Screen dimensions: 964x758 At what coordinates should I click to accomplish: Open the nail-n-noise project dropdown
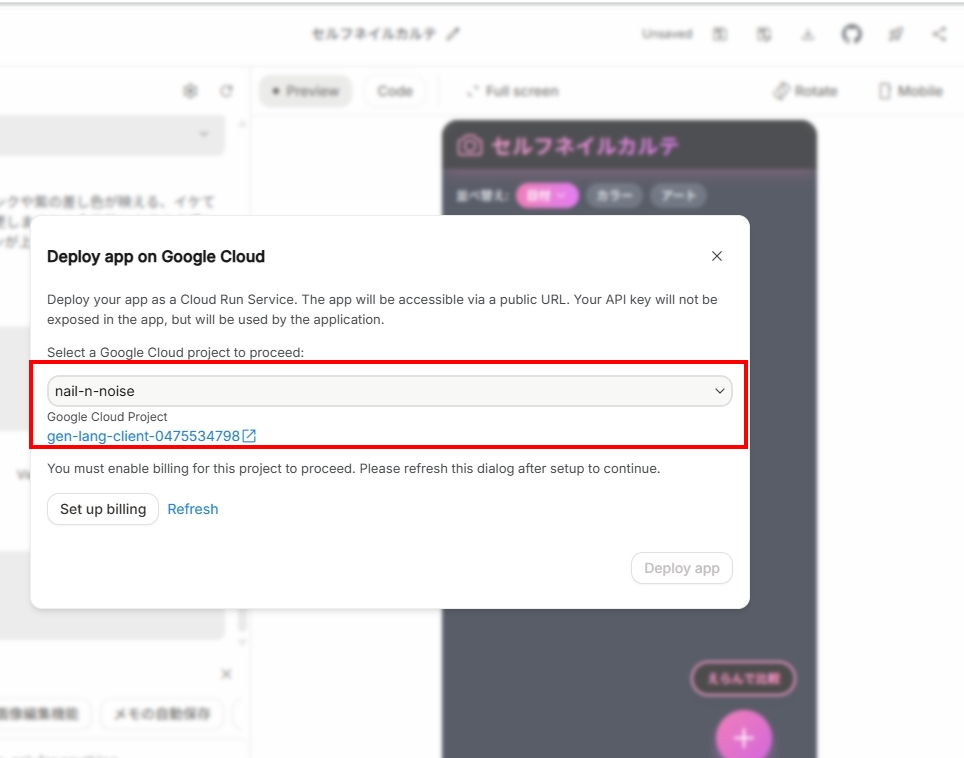[x=390, y=391]
